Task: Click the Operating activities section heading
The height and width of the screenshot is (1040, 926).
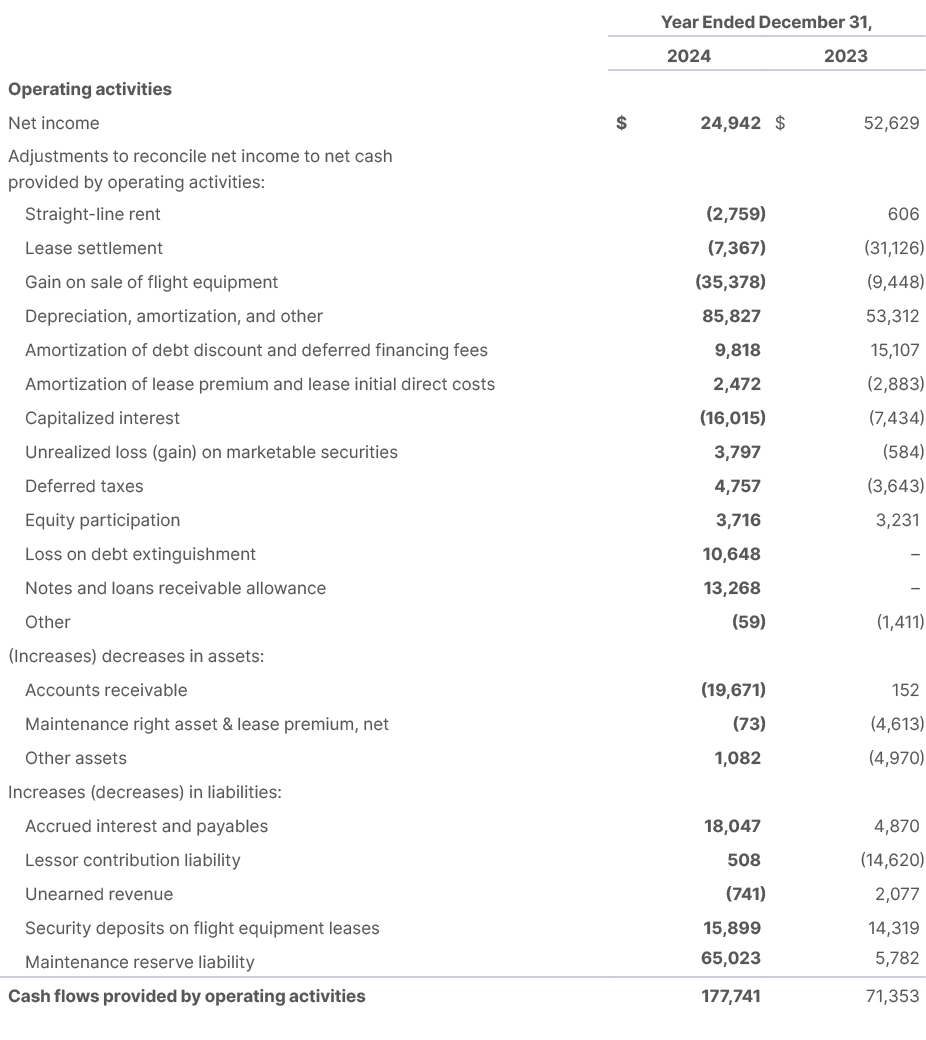Action: pyautogui.click(x=90, y=89)
